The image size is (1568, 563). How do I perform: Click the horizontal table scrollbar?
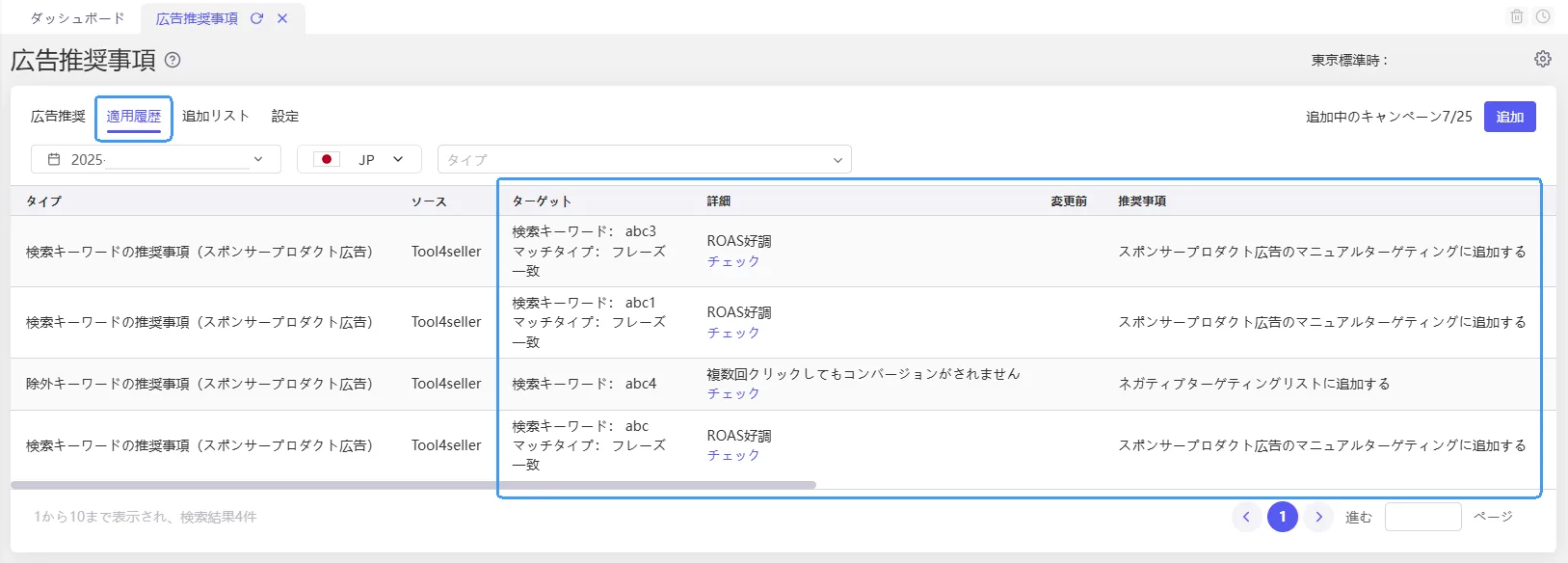click(x=413, y=485)
